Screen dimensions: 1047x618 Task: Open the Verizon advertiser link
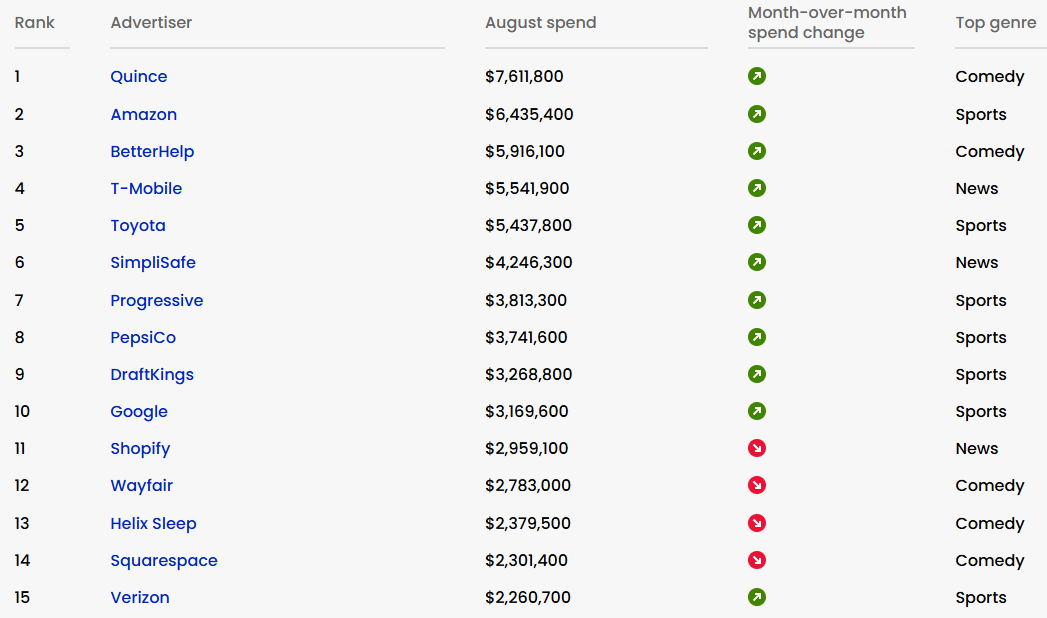(x=140, y=597)
